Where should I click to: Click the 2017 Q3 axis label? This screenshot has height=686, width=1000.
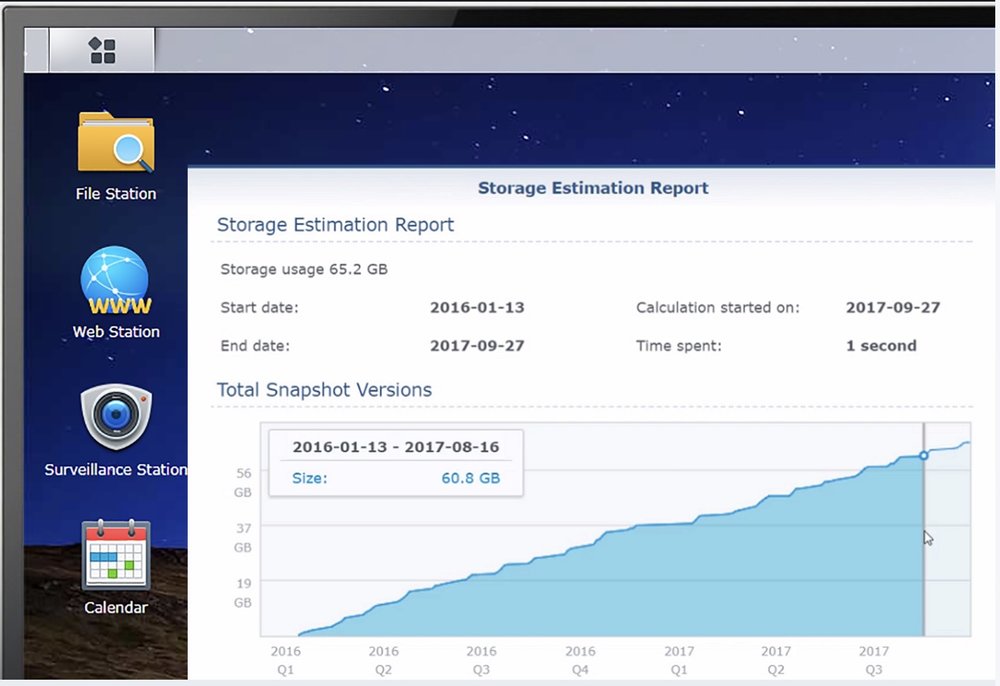tap(874, 660)
